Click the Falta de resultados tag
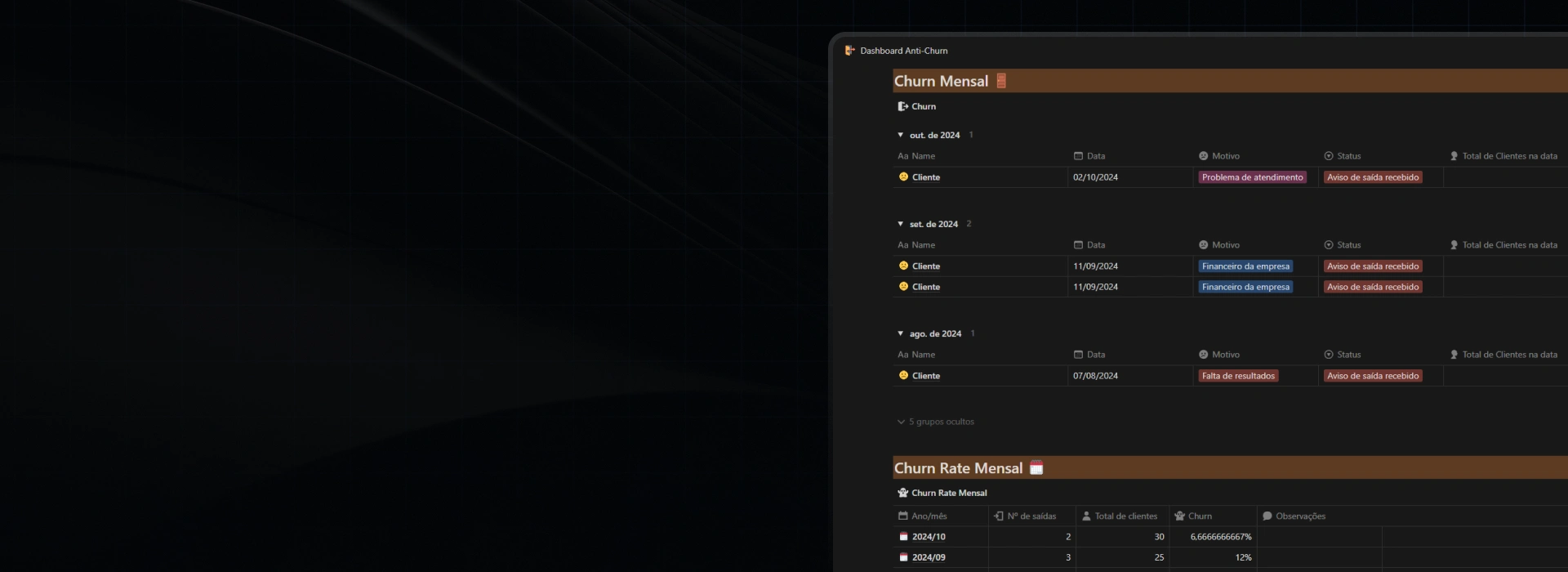This screenshot has height=572, width=1568. click(x=1238, y=376)
